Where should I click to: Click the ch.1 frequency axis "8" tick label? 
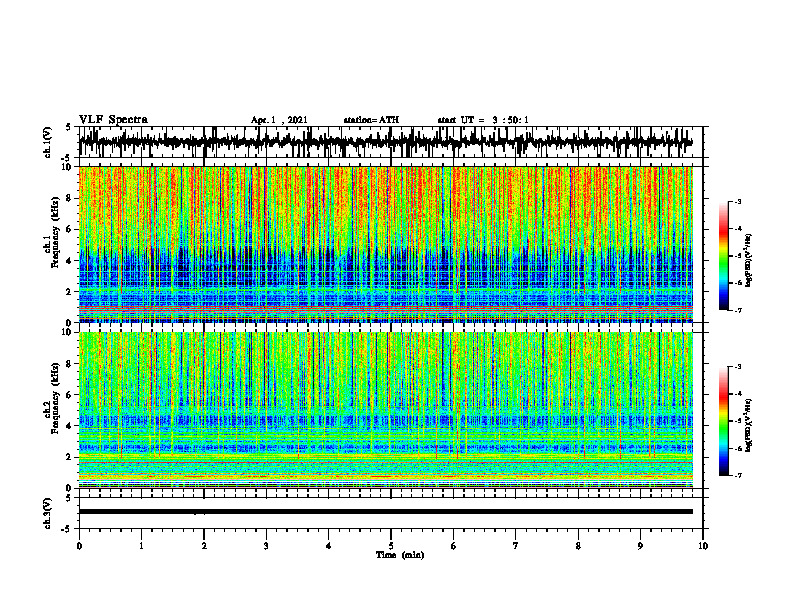[70, 198]
